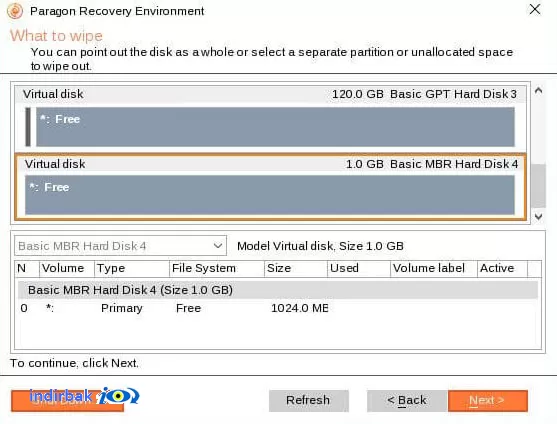
Task: Click the scroll down arrow in disk list
Action: pos(539,216)
